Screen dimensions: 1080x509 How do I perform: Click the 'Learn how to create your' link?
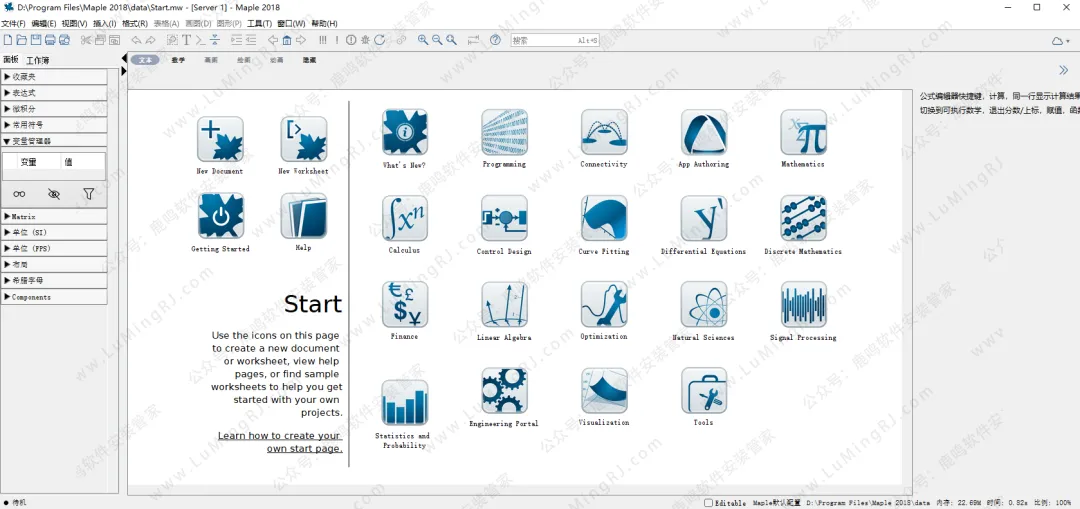pyautogui.click(x=279, y=436)
